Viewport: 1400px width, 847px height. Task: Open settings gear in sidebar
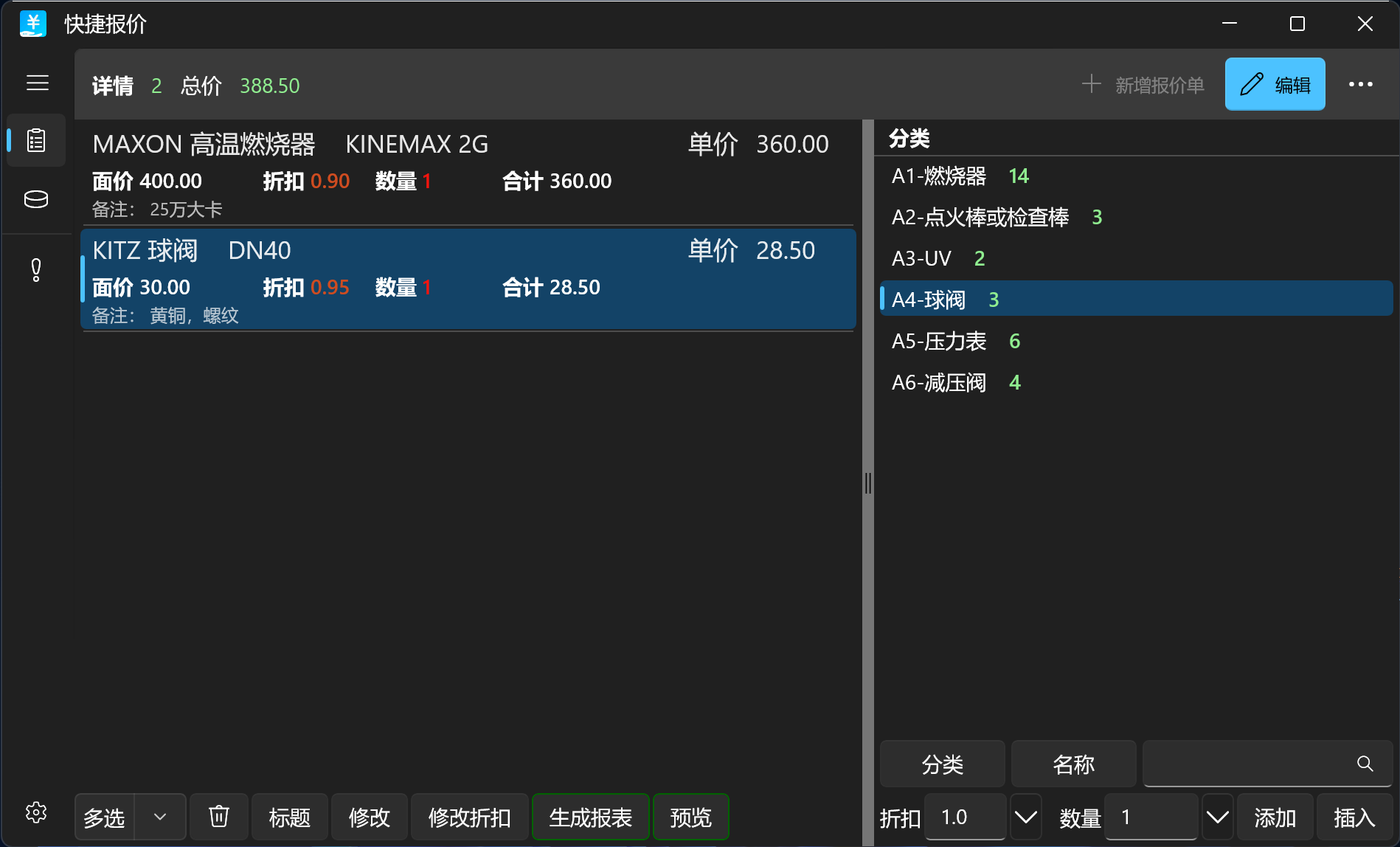[x=36, y=812]
